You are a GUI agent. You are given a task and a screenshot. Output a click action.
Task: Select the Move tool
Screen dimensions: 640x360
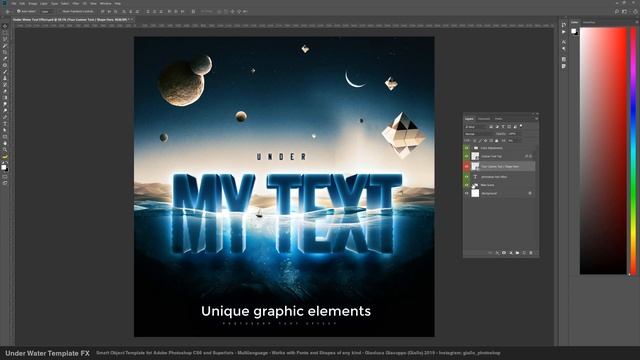pos(5,26)
